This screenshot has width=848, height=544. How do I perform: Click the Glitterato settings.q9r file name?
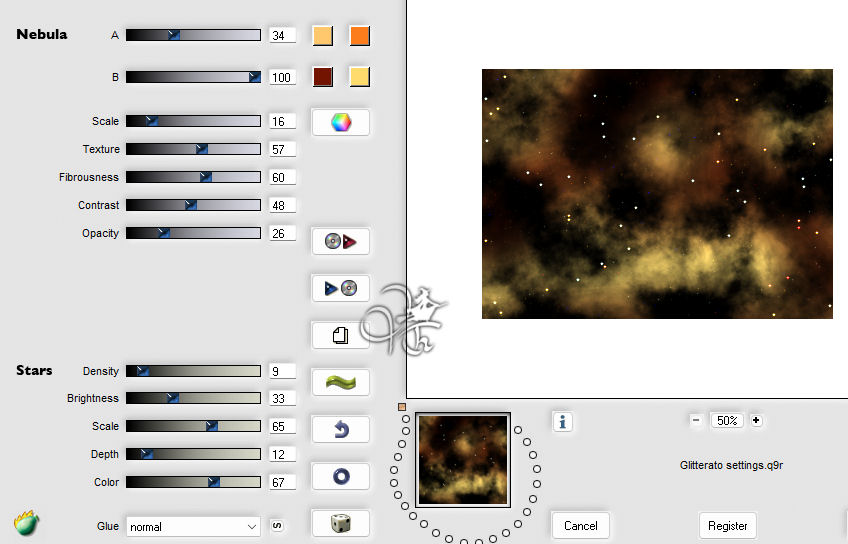731,465
